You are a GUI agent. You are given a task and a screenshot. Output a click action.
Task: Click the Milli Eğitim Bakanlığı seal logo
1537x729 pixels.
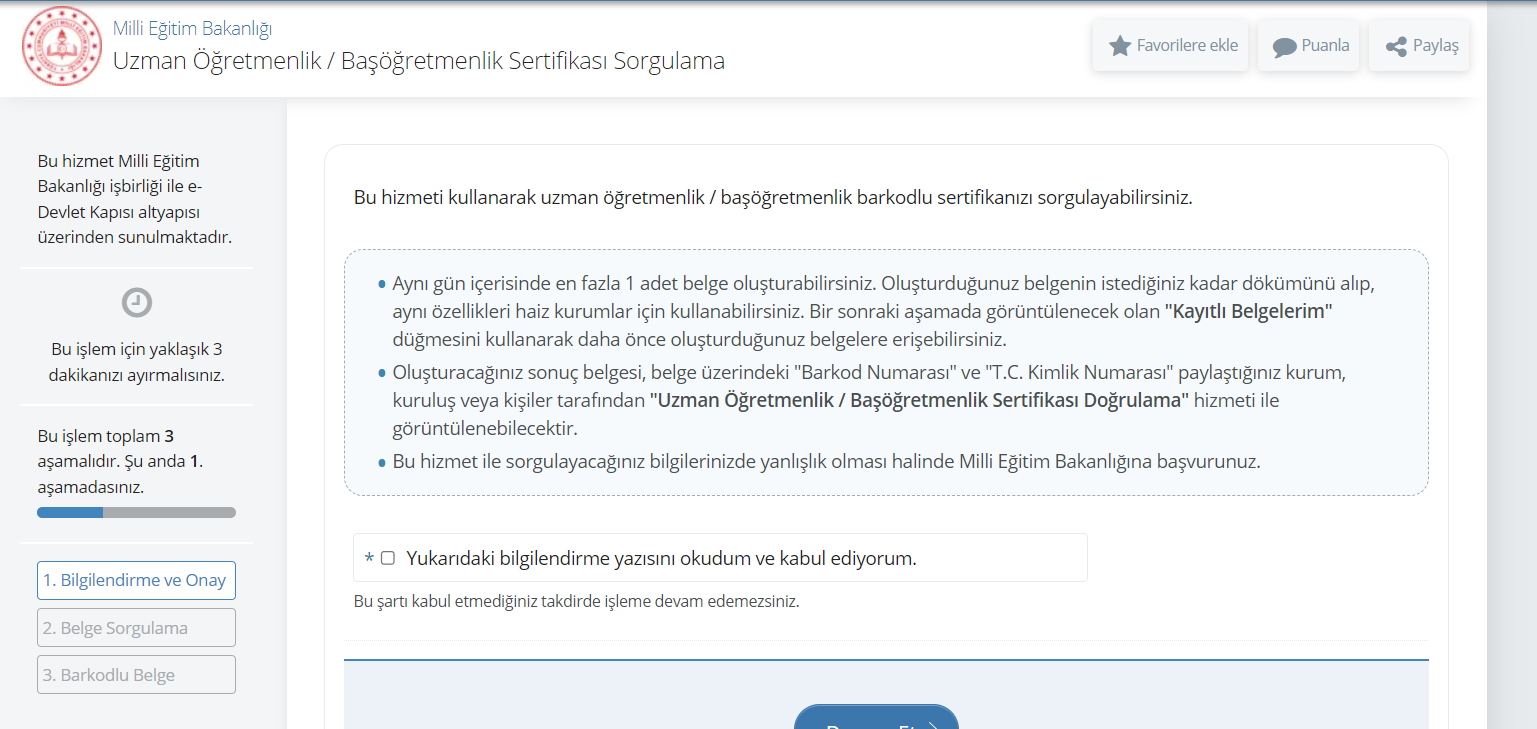click(x=61, y=45)
